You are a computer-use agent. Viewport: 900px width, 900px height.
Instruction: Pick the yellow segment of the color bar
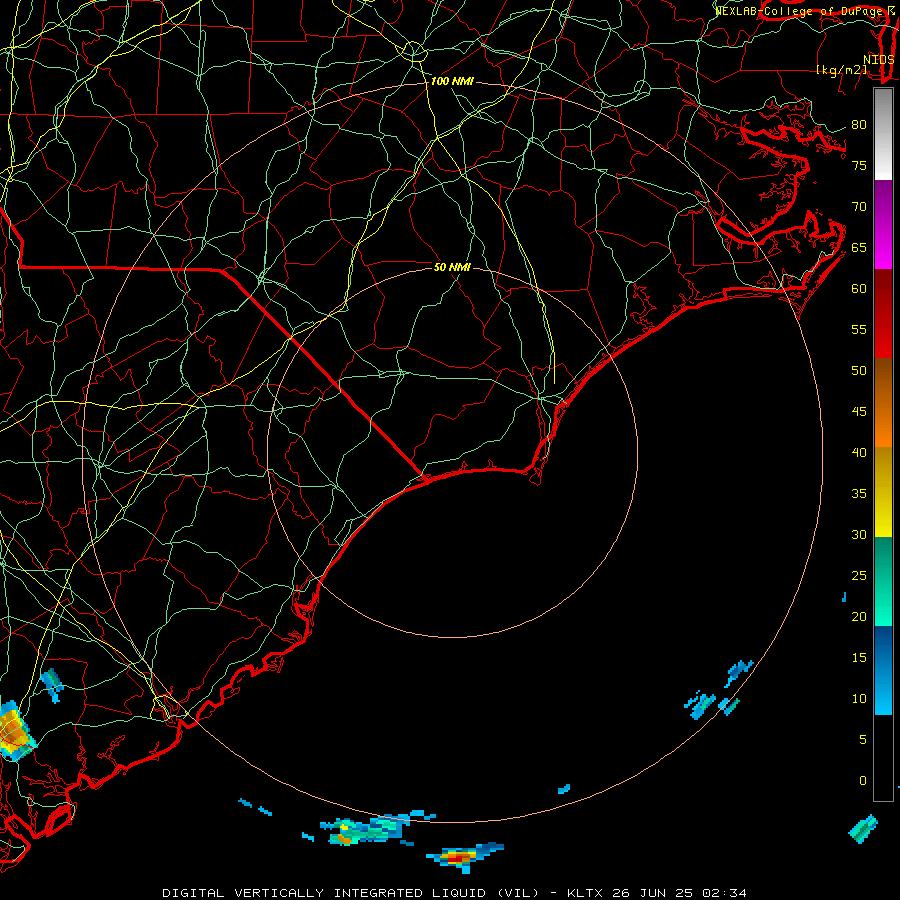click(883, 492)
